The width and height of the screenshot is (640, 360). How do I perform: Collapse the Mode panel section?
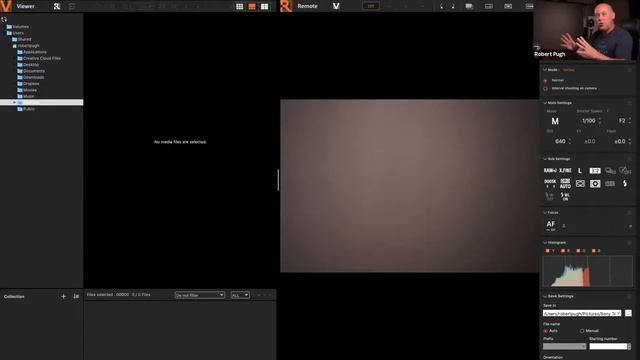tap(545, 70)
